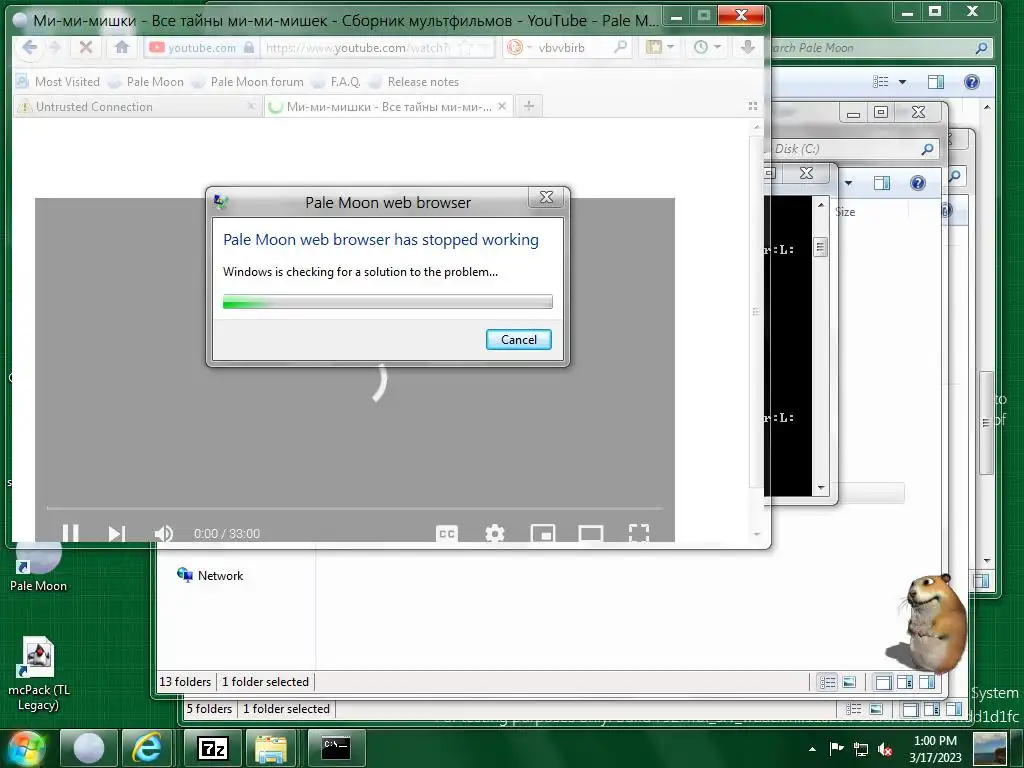Close the Ми-ми-мишки YouTube tab
This screenshot has width=1024, height=768.
point(502,106)
